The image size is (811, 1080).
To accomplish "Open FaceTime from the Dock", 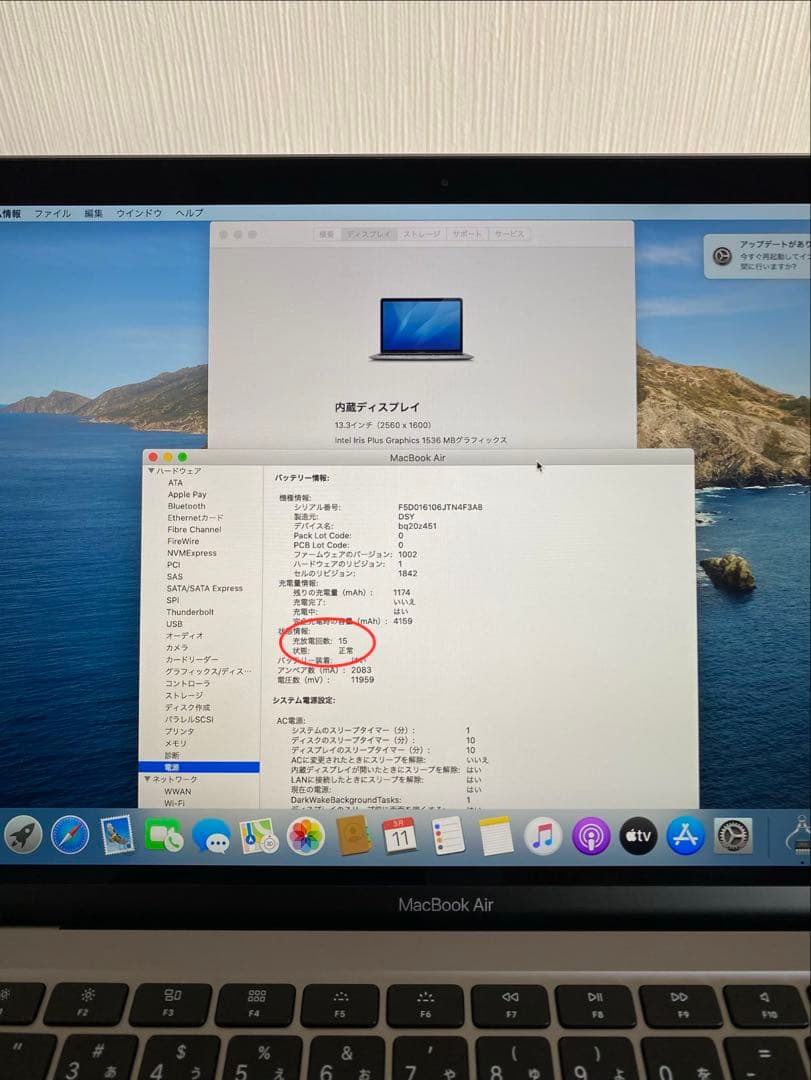I will 164,835.
